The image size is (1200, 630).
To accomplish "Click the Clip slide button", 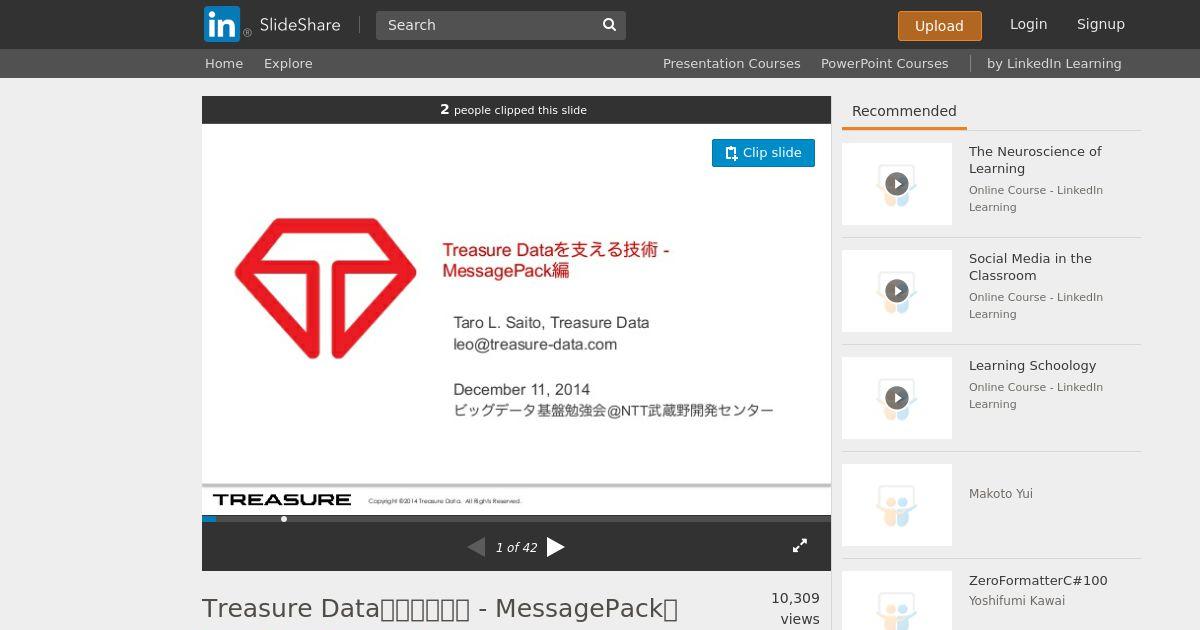I will pyautogui.click(x=763, y=153).
